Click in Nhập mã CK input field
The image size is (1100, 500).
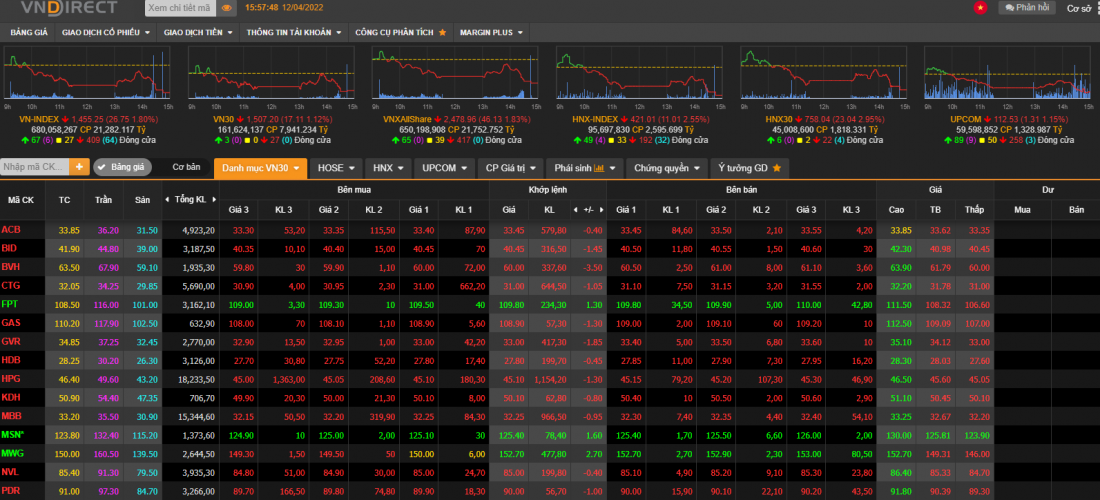[35, 167]
